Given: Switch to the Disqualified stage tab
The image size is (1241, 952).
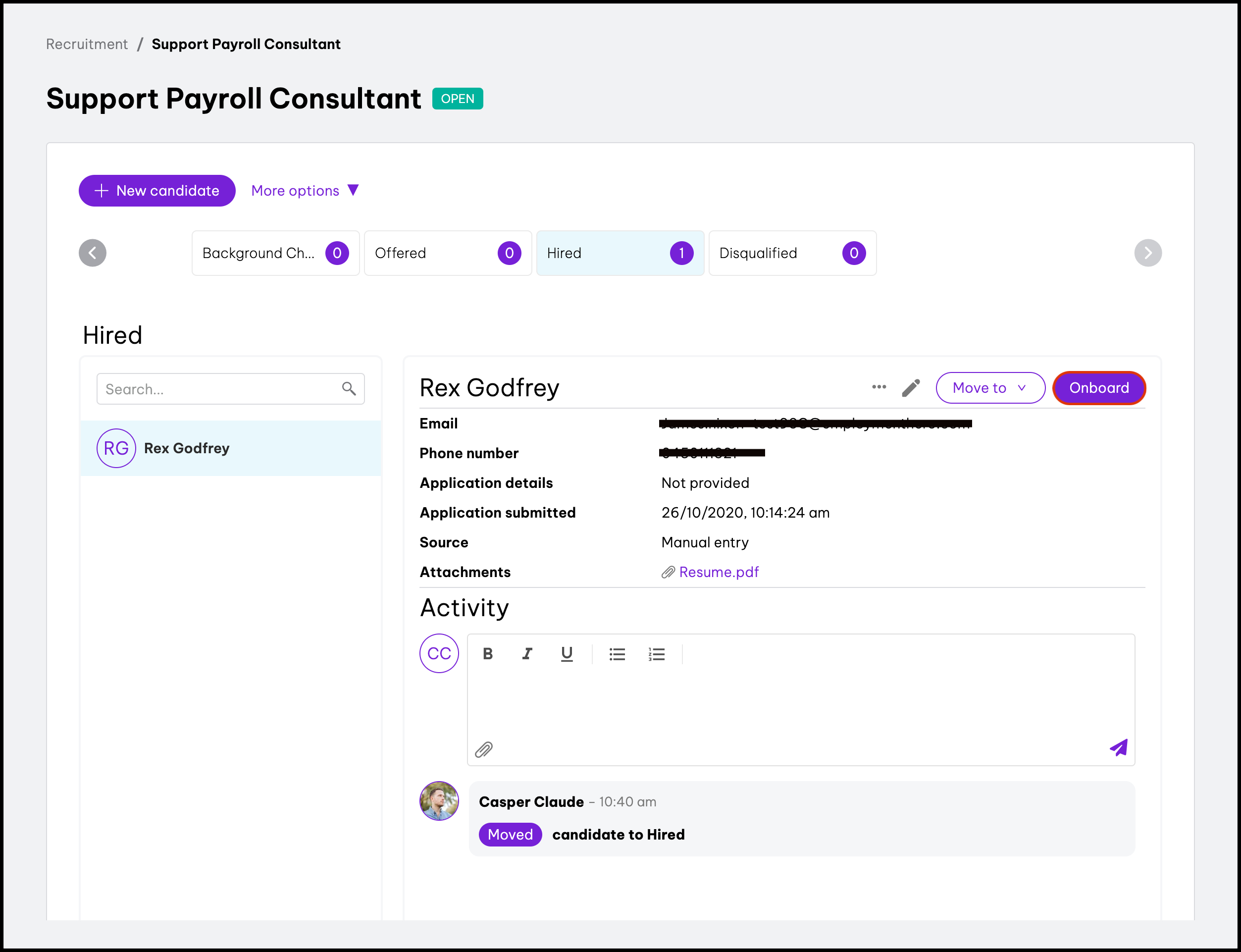Looking at the screenshot, I should [792, 253].
